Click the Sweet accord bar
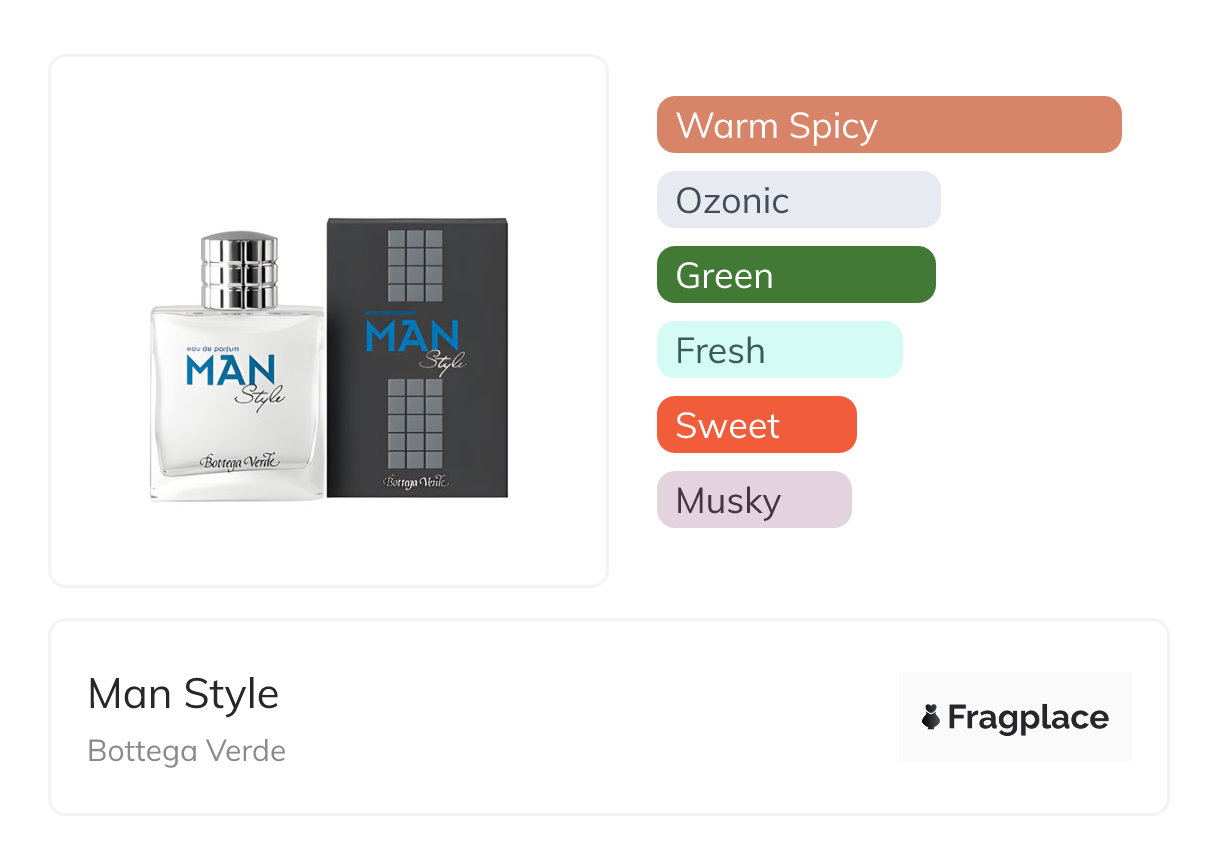 click(x=756, y=425)
